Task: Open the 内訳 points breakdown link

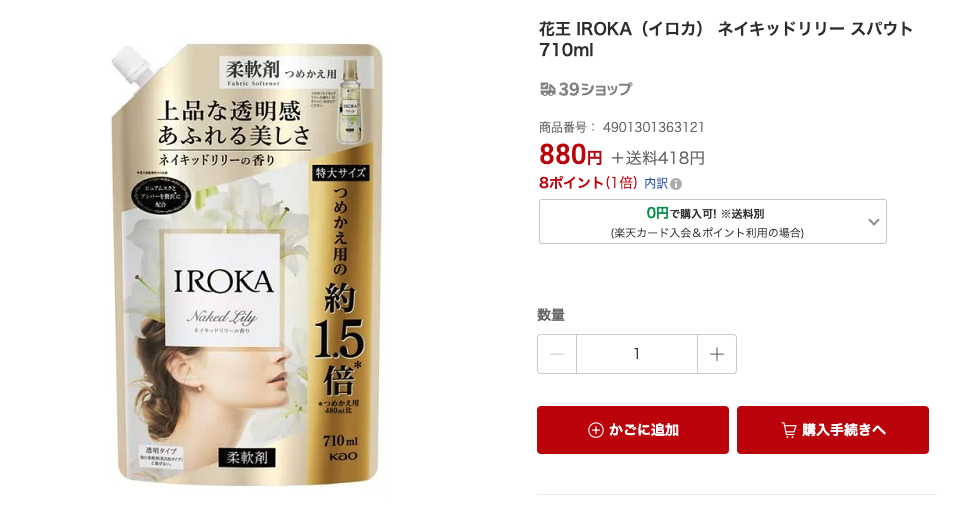Action: tap(656, 183)
